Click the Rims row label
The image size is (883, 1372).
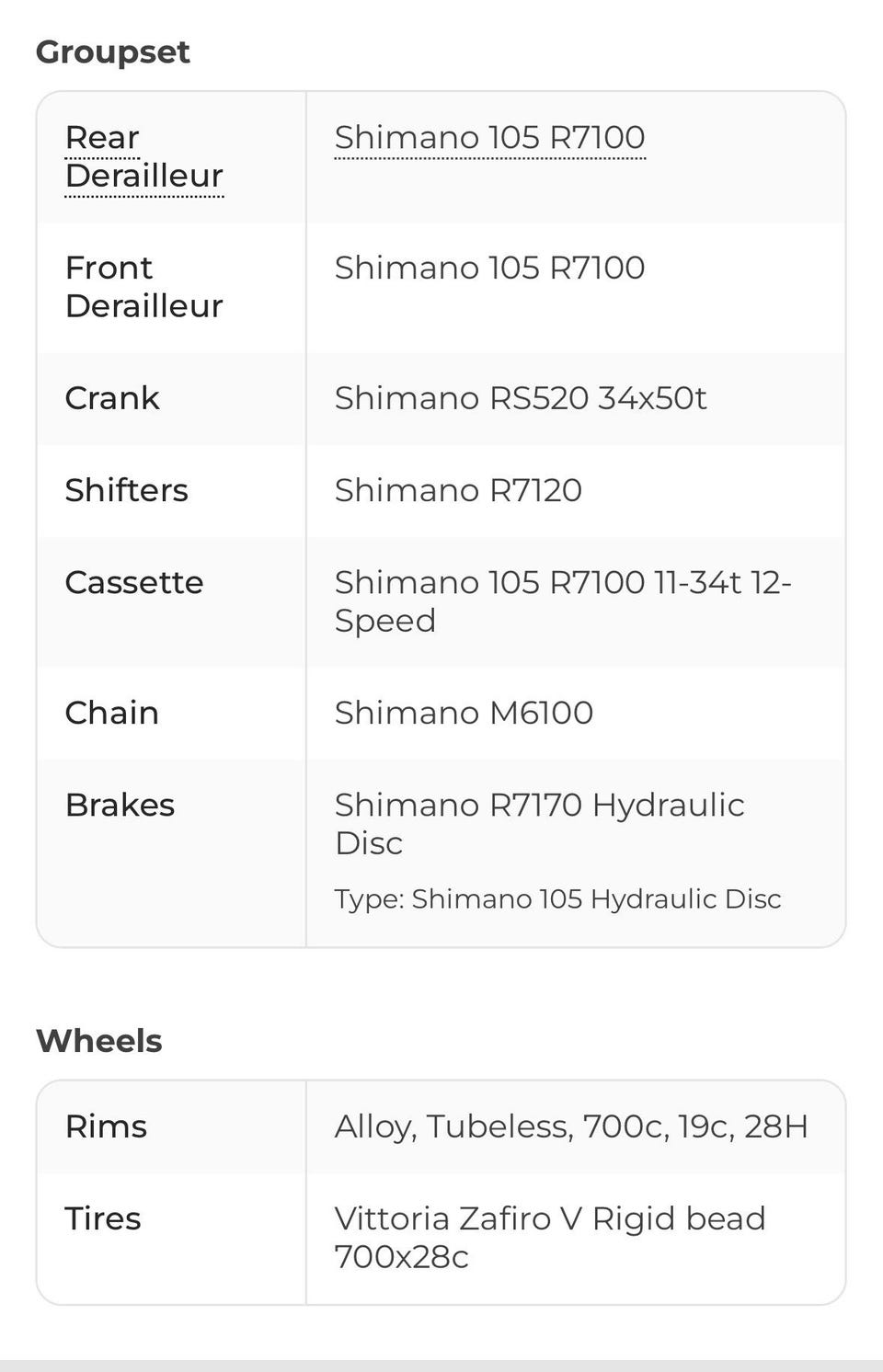point(106,1126)
